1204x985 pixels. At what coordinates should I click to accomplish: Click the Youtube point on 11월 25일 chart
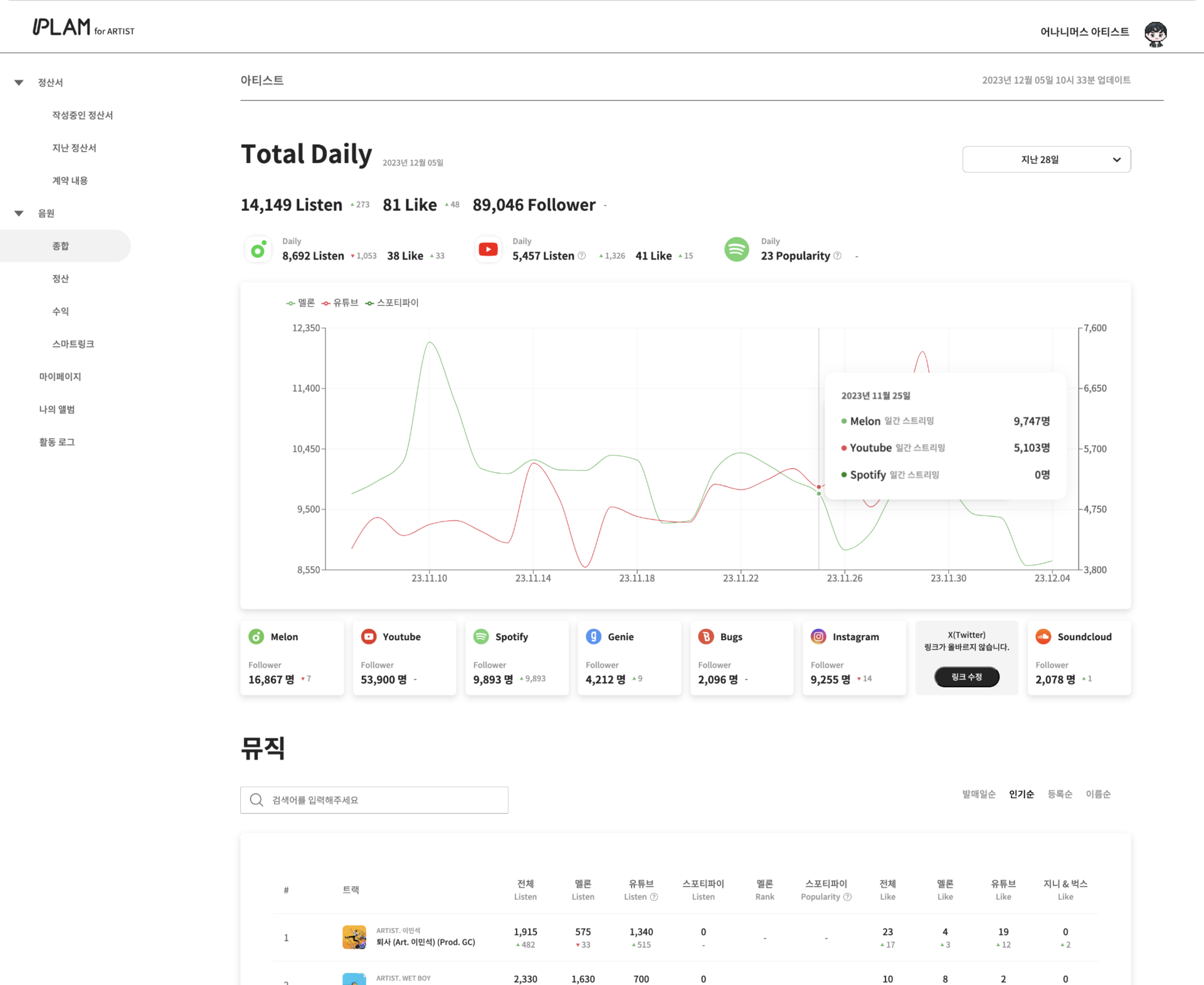[x=819, y=487]
